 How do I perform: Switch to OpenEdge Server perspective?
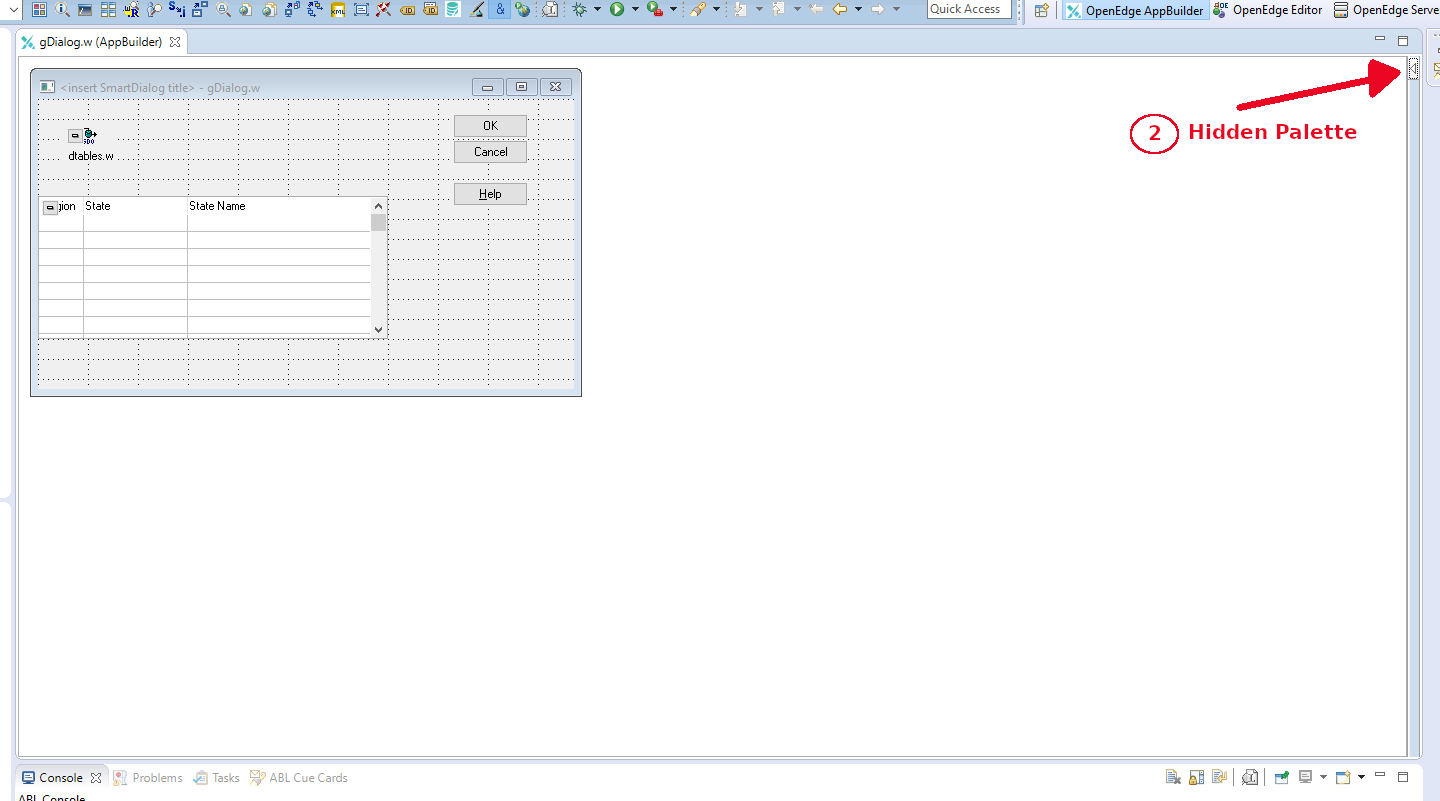click(1386, 10)
